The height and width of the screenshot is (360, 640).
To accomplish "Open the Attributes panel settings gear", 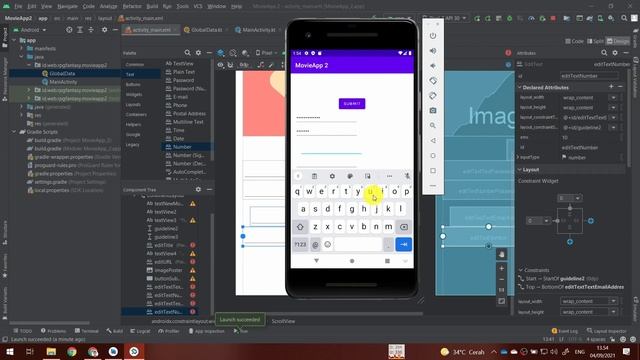I will 615,53.
